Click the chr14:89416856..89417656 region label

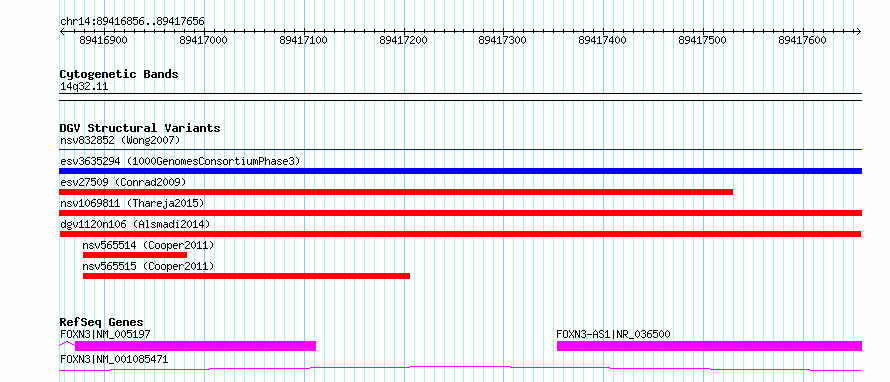click(x=132, y=22)
